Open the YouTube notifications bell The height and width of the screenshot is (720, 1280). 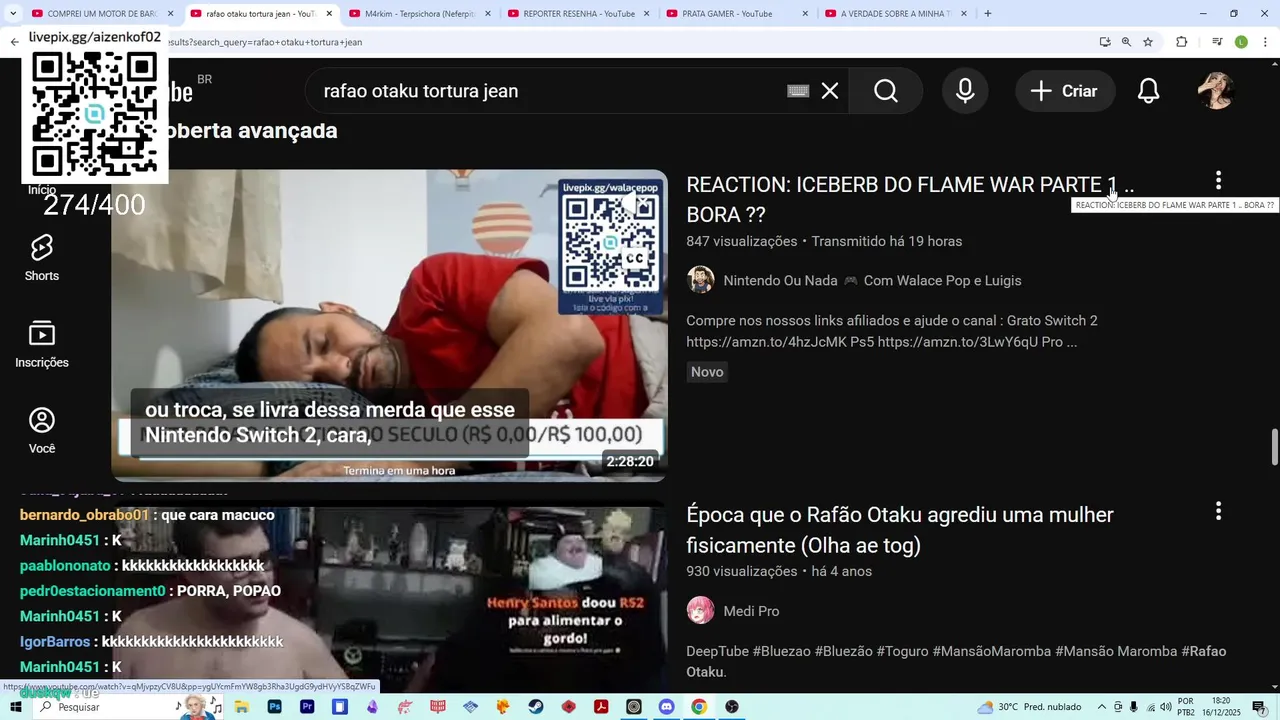point(1149,91)
